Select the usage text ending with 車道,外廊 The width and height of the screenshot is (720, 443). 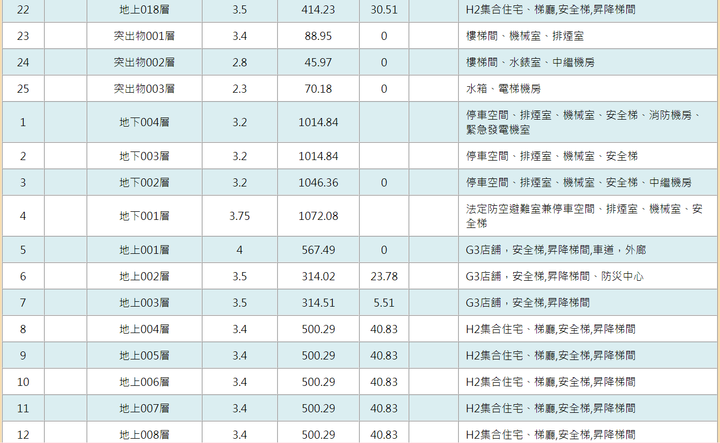[x=556, y=250]
